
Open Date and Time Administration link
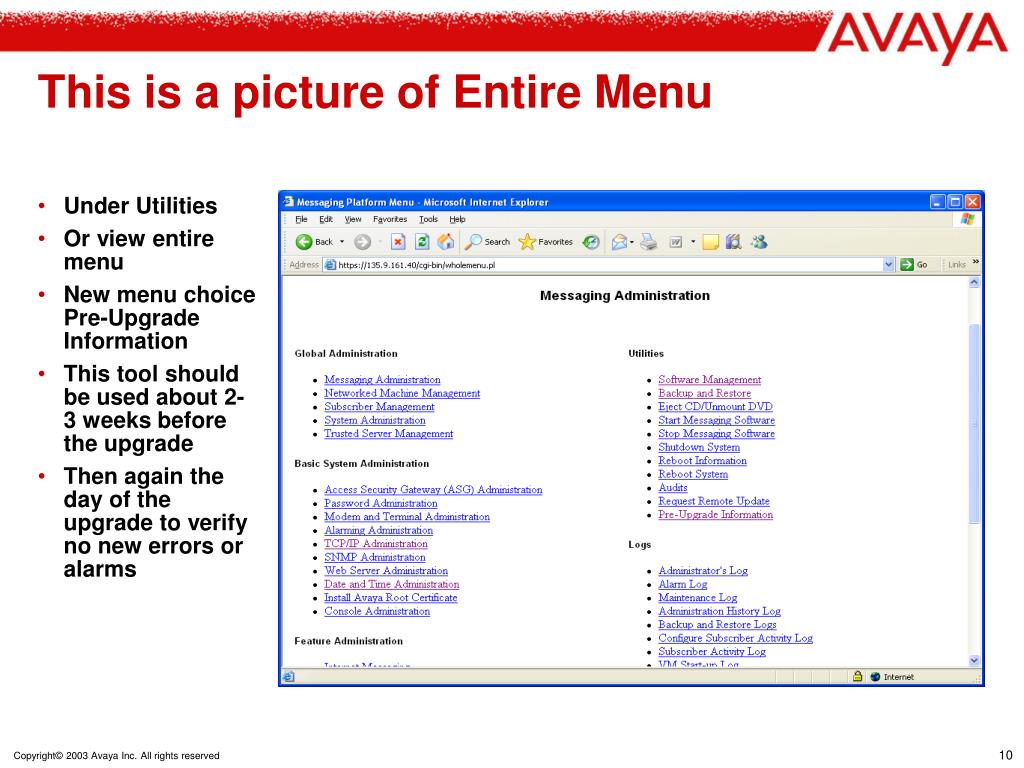391,584
